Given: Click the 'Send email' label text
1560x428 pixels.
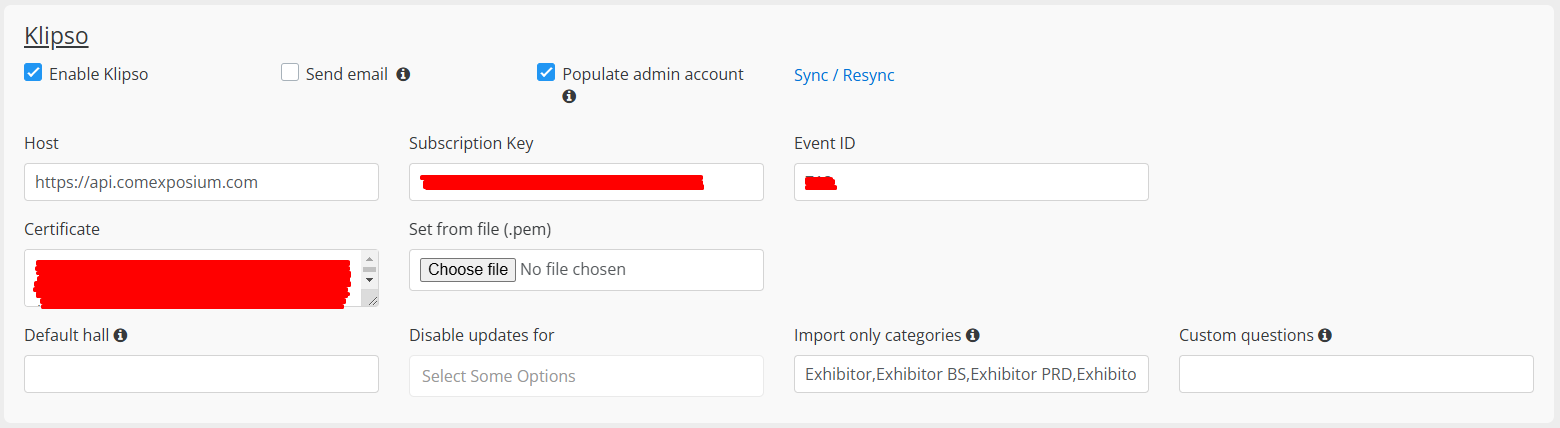Looking at the screenshot, I should (x=347, y=74).
